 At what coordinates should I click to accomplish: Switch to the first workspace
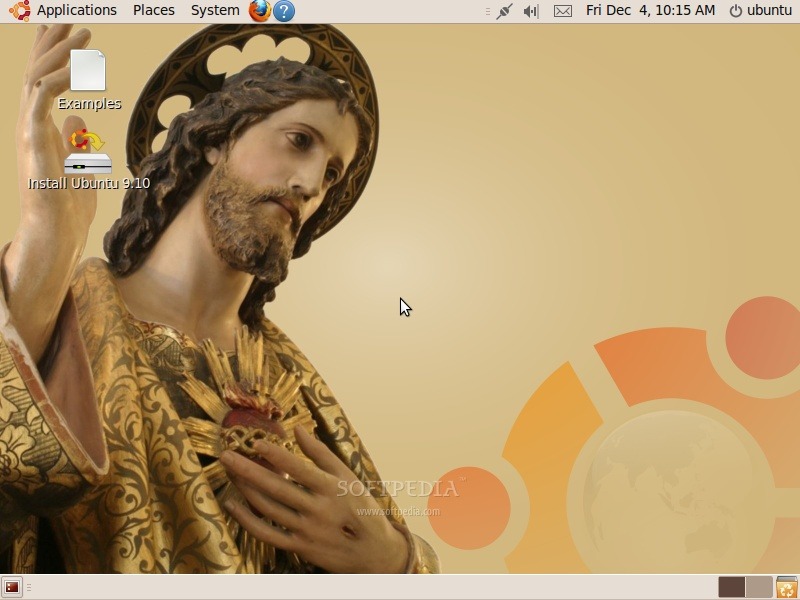[731, 588]
